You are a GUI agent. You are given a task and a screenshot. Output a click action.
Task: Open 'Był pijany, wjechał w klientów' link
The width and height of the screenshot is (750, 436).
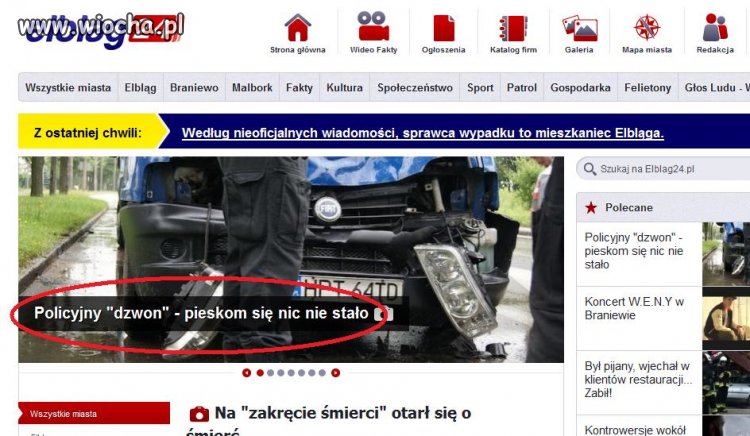click(638, 380)
